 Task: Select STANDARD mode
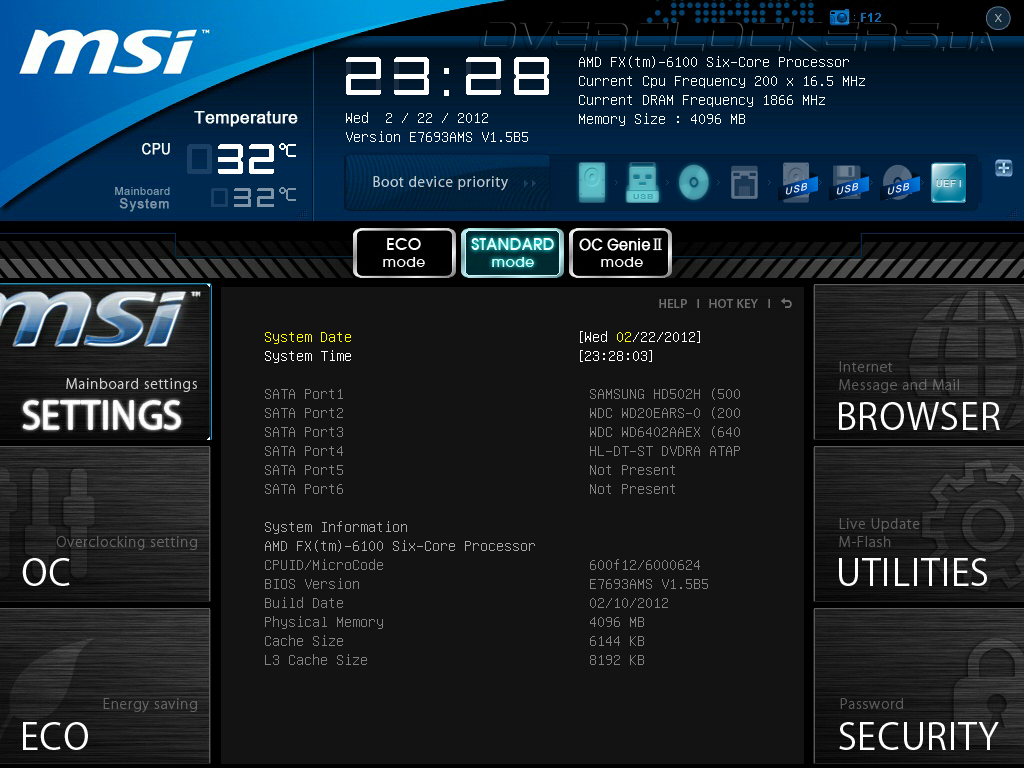513,253
